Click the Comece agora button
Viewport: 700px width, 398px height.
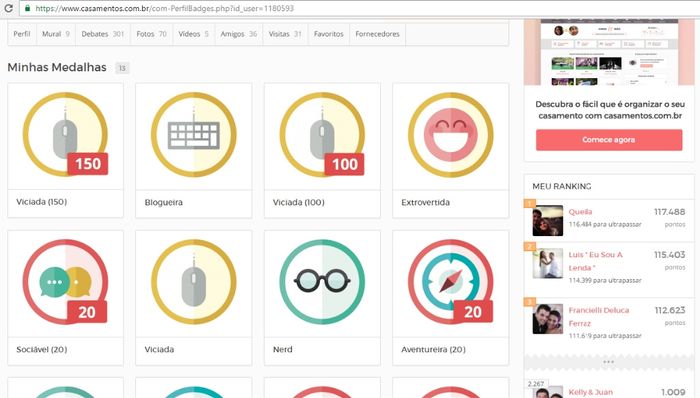(609, 140)
